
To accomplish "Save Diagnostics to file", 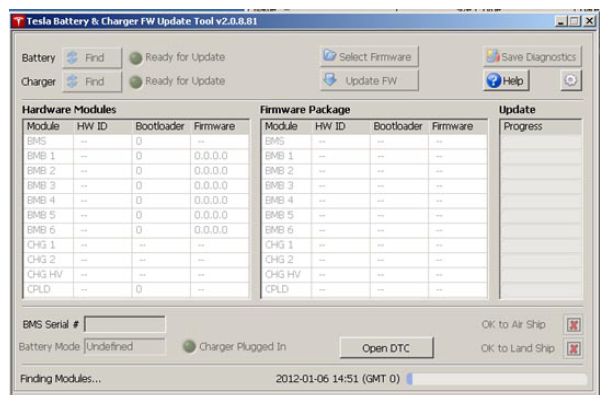I will (532, 57).
